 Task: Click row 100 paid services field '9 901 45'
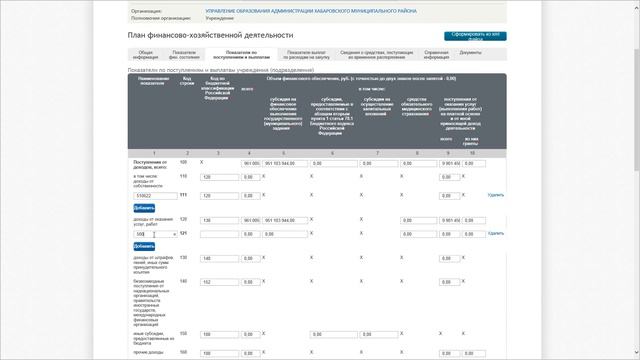(449, 164)
